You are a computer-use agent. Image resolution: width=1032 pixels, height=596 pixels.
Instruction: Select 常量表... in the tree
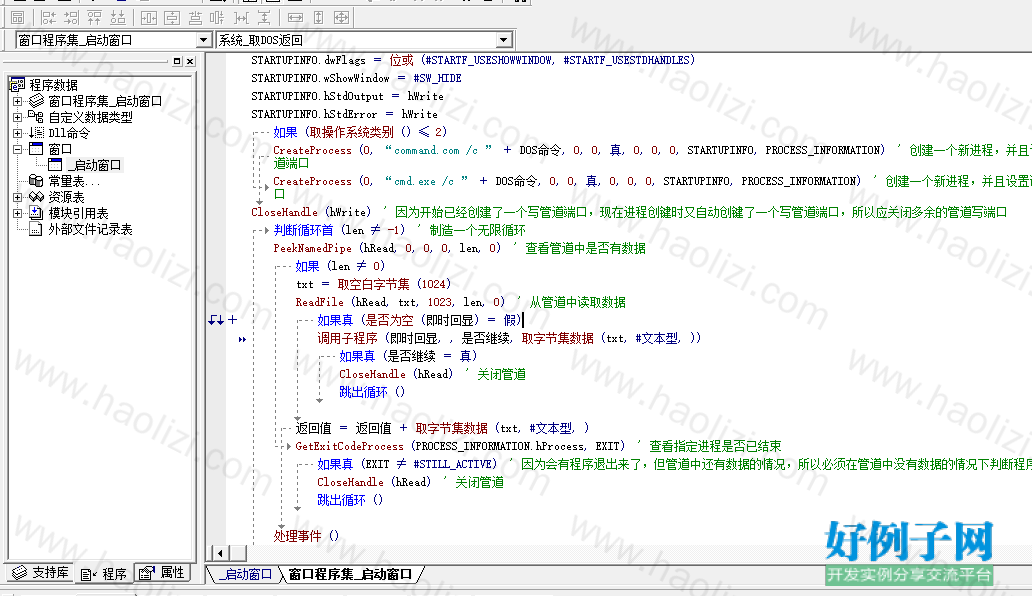click(74, 181)
